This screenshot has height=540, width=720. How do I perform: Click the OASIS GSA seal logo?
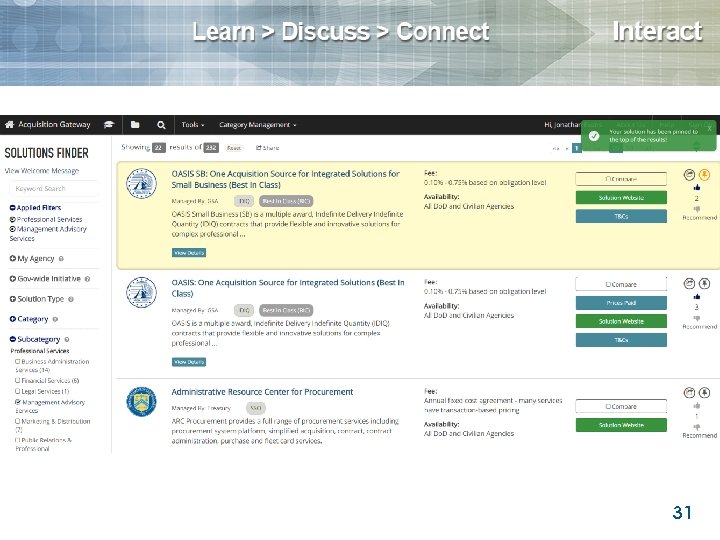(x=141, y=292)
